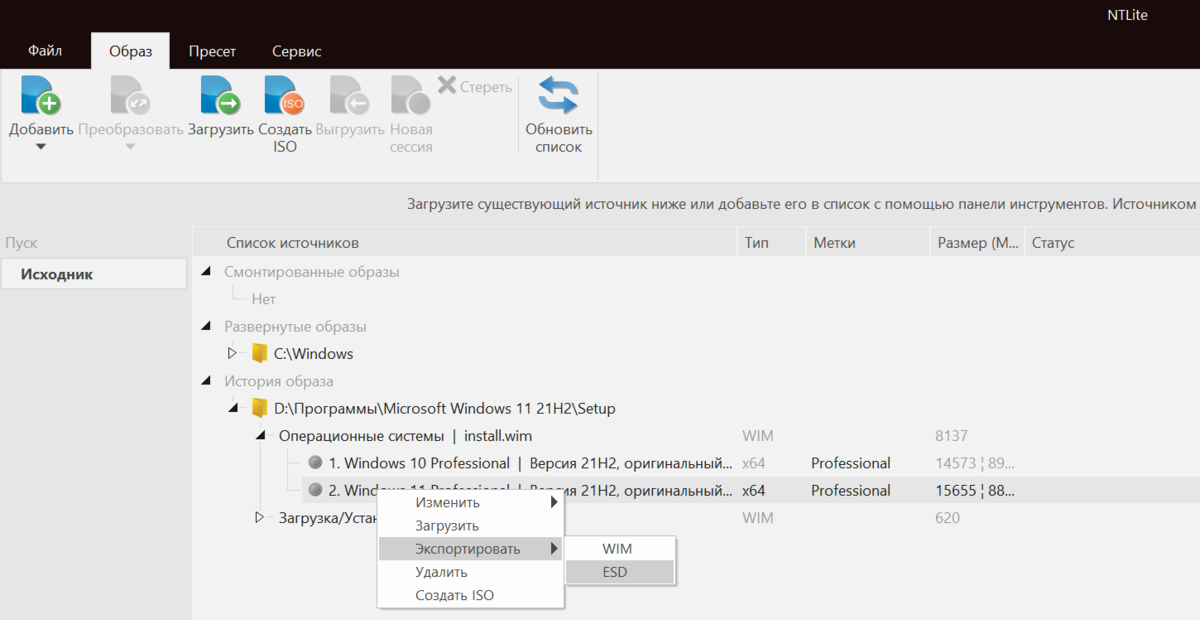Click size value 8137 of install.wim
This screenshot has height=620, width=1200.
click(951, 436)
